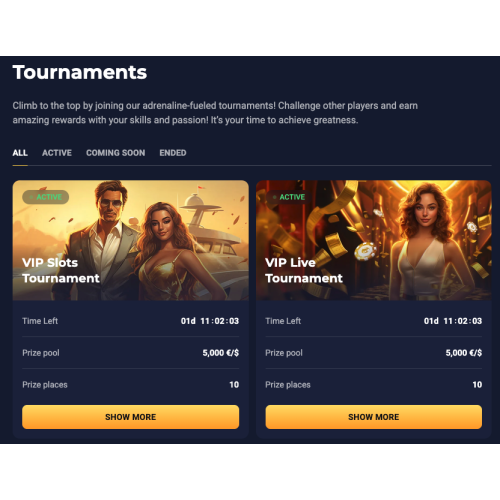Click the ACTIVE badge on VIP Live card
This screenshot has height=500, width=500.
(x=289, y=197)
